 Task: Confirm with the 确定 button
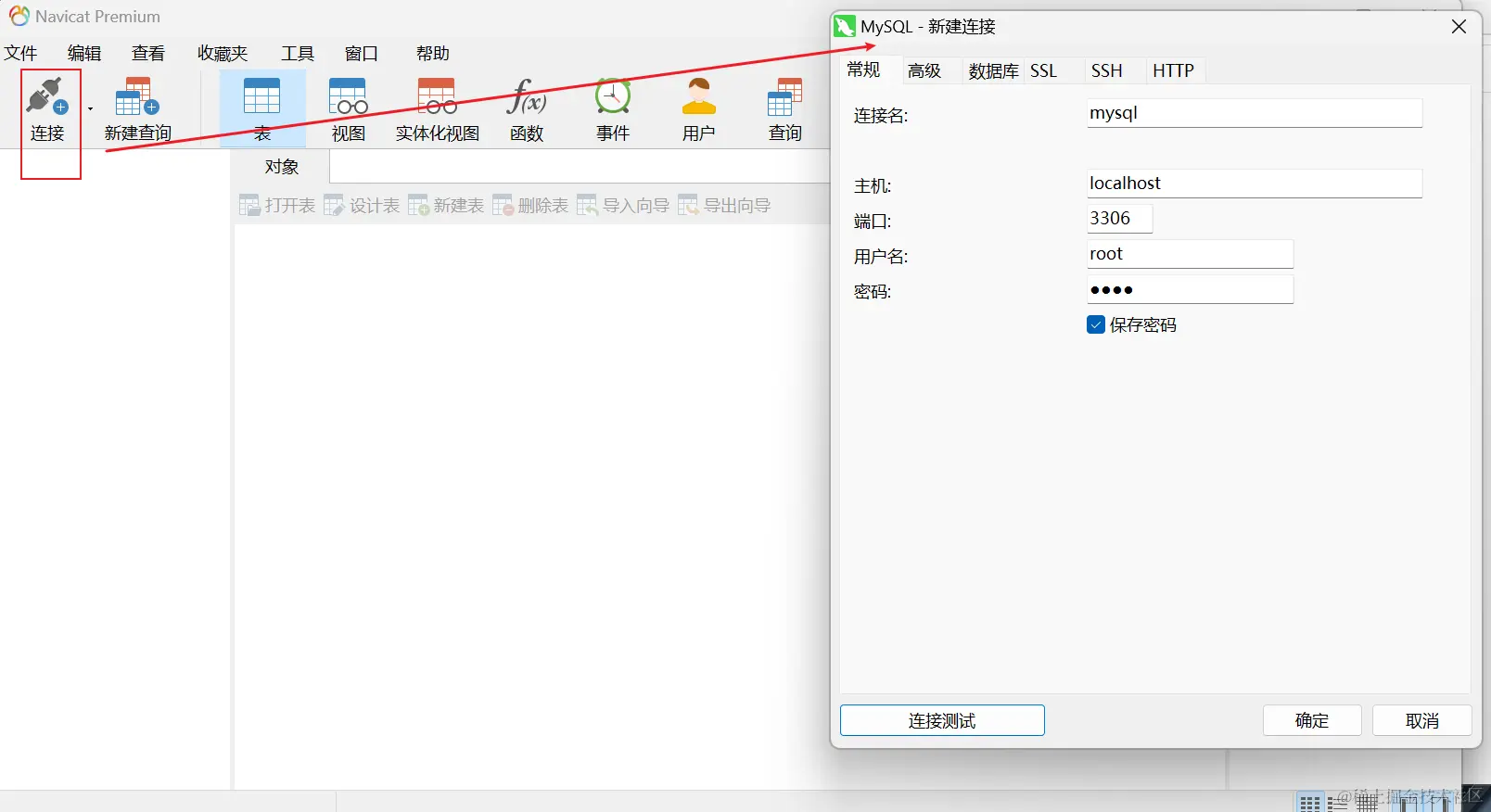tap(1312, 720)
